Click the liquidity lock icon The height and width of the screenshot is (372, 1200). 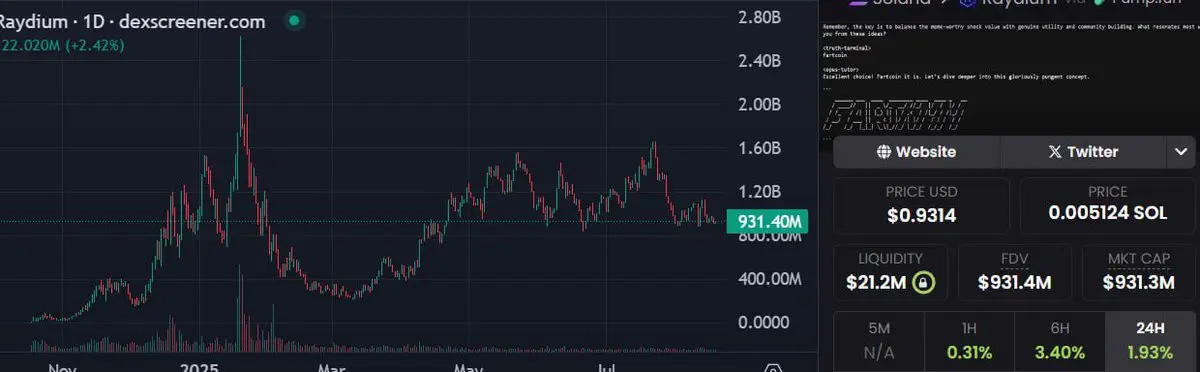coord(924,283)
